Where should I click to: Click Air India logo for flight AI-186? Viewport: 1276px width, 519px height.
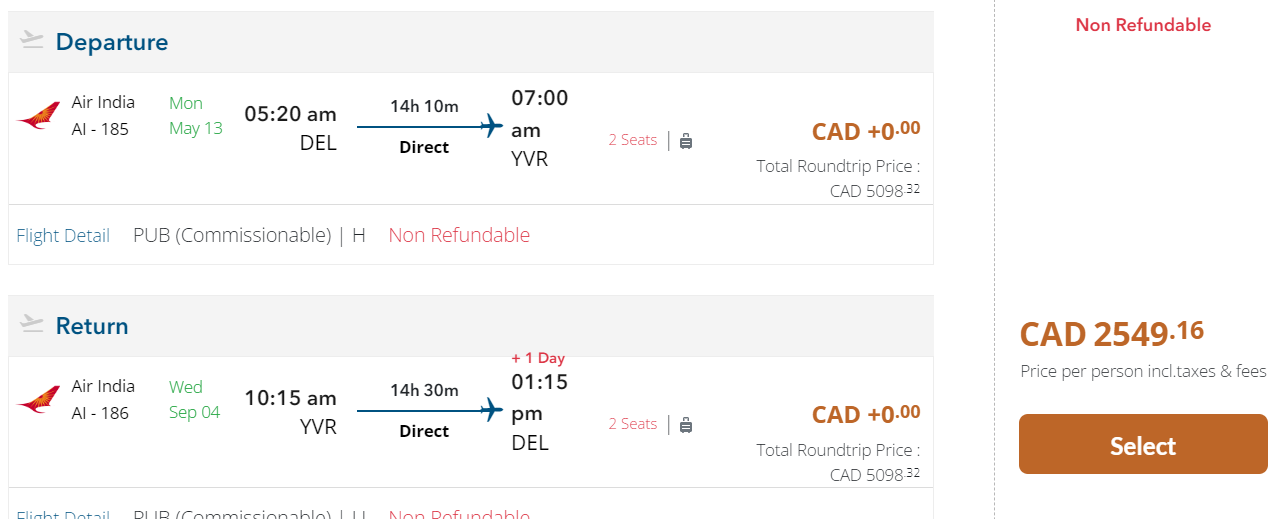pos(39,400)
